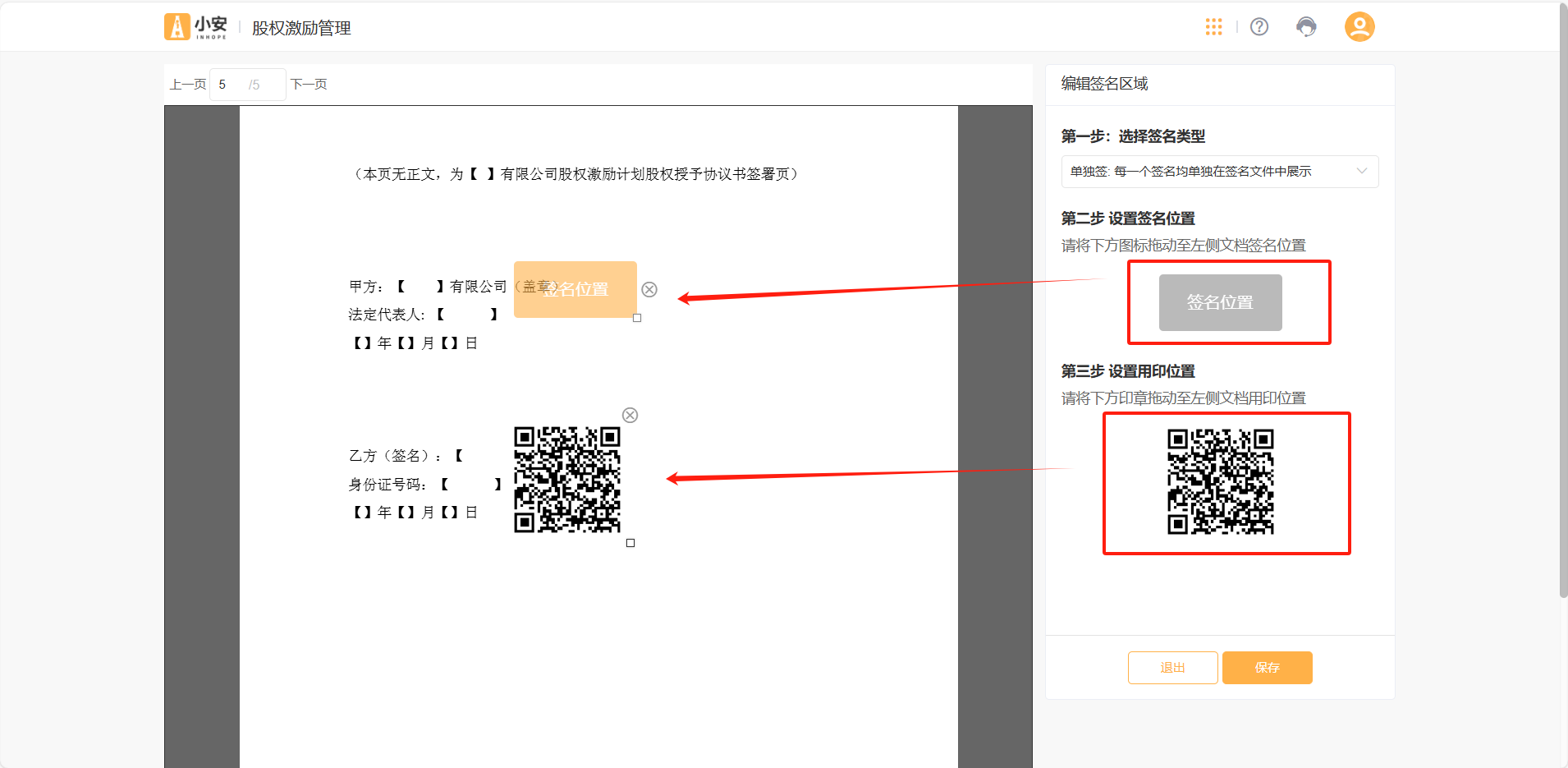Click the page vertical scrollbar
Screen dimensions: 1568x768
1563,300
